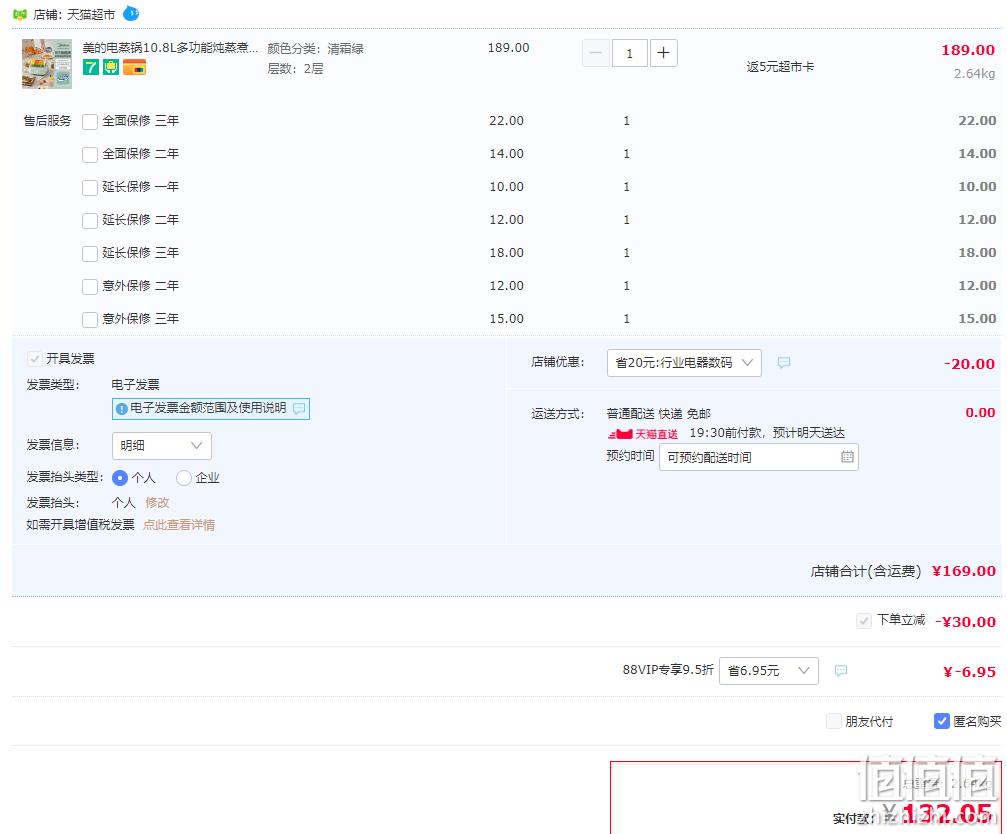Click the blue info icon in e-invoice notice

(121, 408)
